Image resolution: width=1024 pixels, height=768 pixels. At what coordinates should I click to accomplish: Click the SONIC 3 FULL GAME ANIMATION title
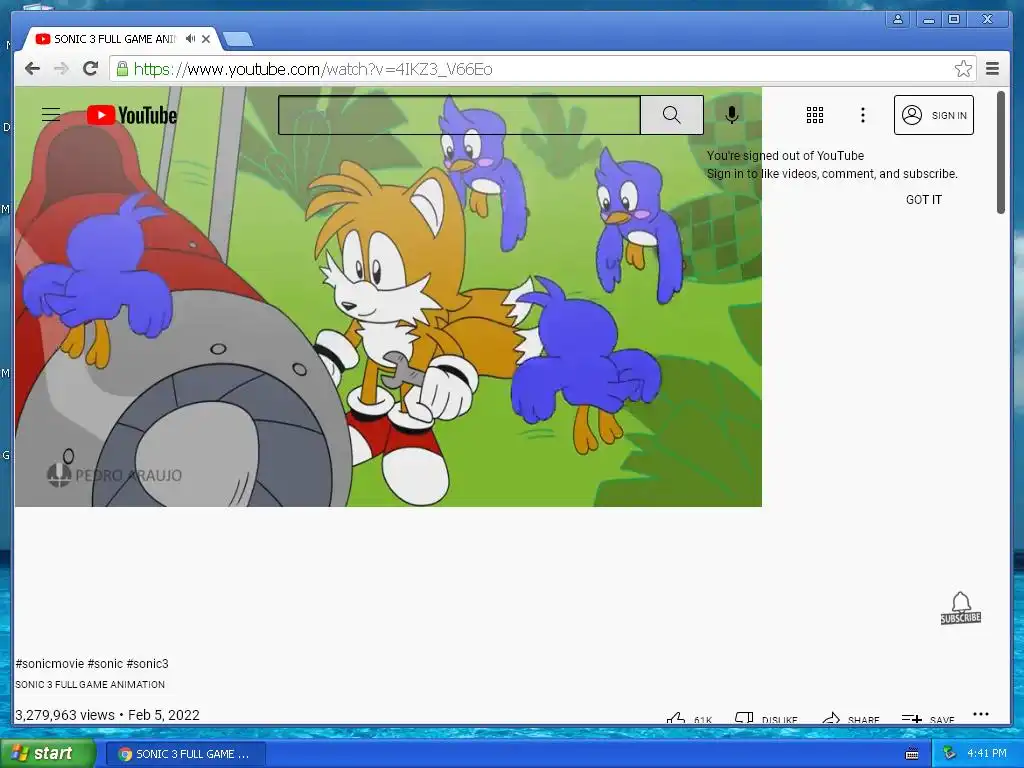(x=90, y=684)
